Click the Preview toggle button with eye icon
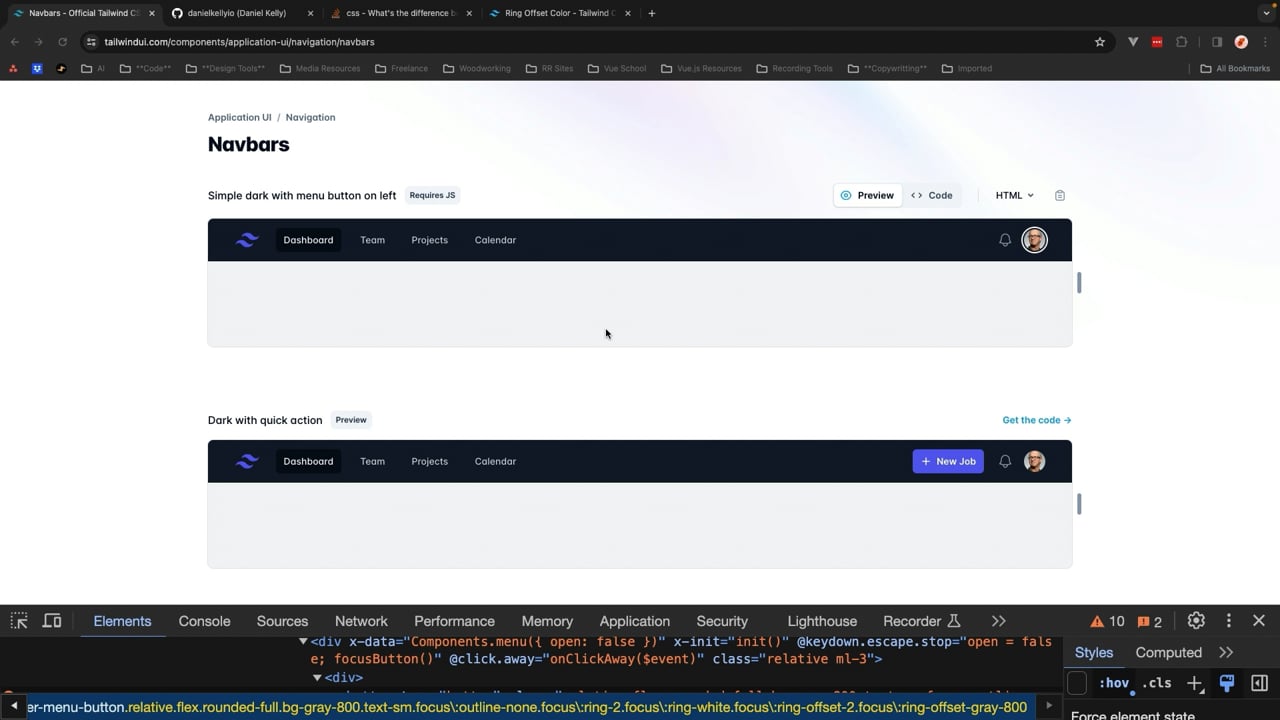1280x720 pixels. pyautogui.click(x=867, y=195)
